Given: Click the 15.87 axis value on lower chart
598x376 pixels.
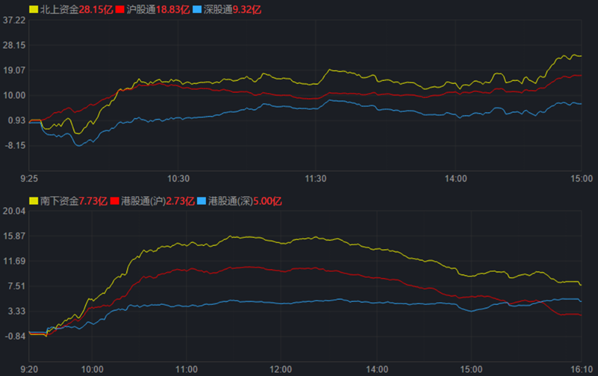Looking at the screenshot, I should coord(14,236).
